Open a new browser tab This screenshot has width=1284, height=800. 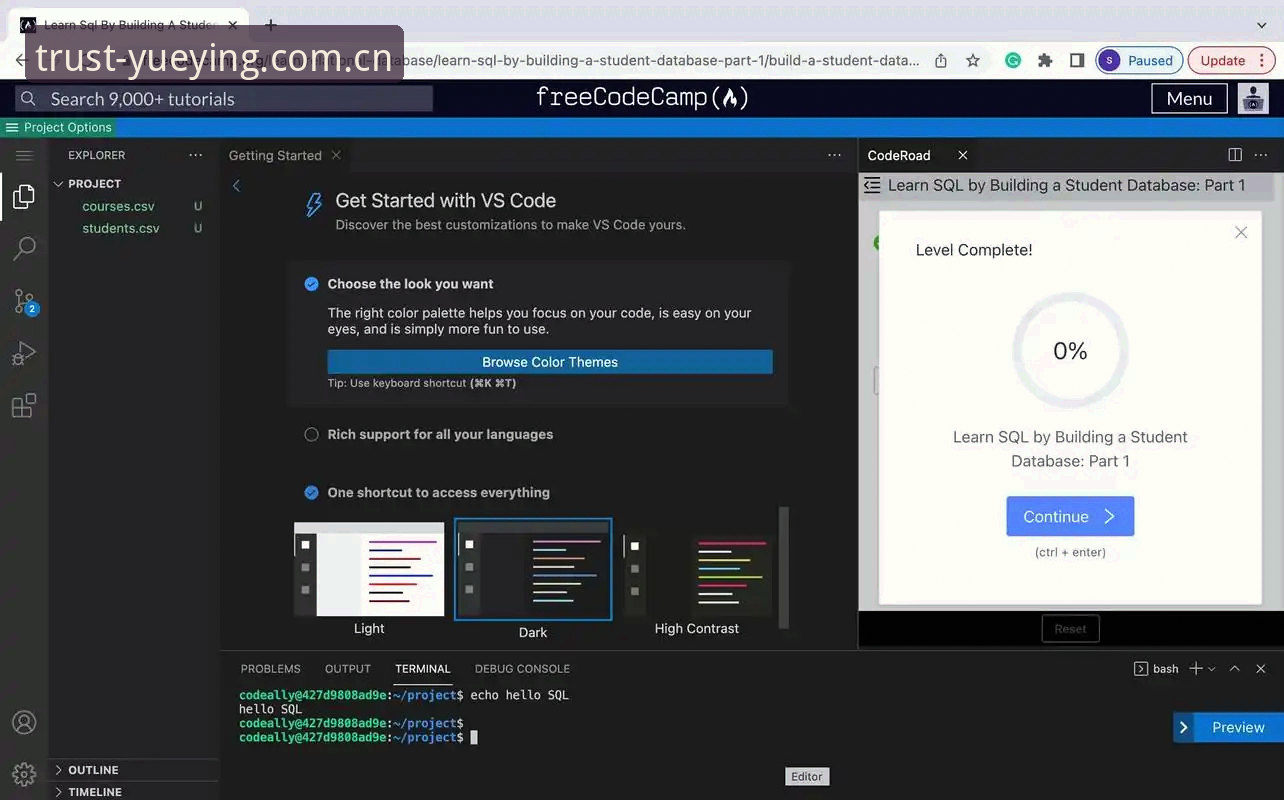point(270,25)
